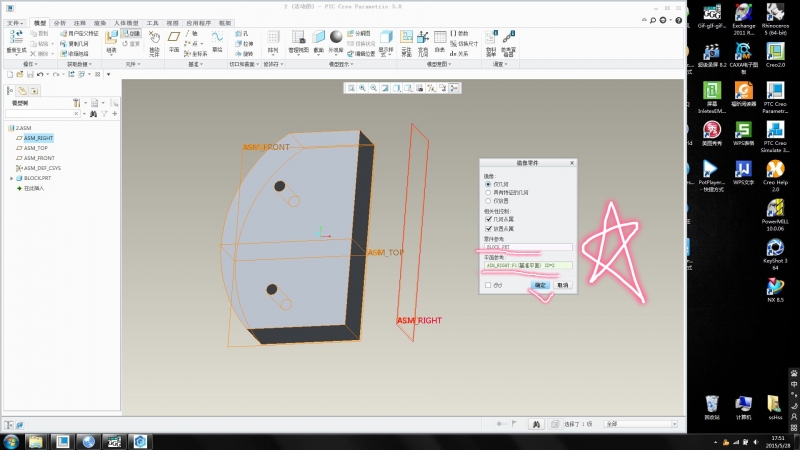The height and width of the screenshot is (450, 800).
Task: Switch to the 应用程序 ribbon tab
Action: [198, 23]
